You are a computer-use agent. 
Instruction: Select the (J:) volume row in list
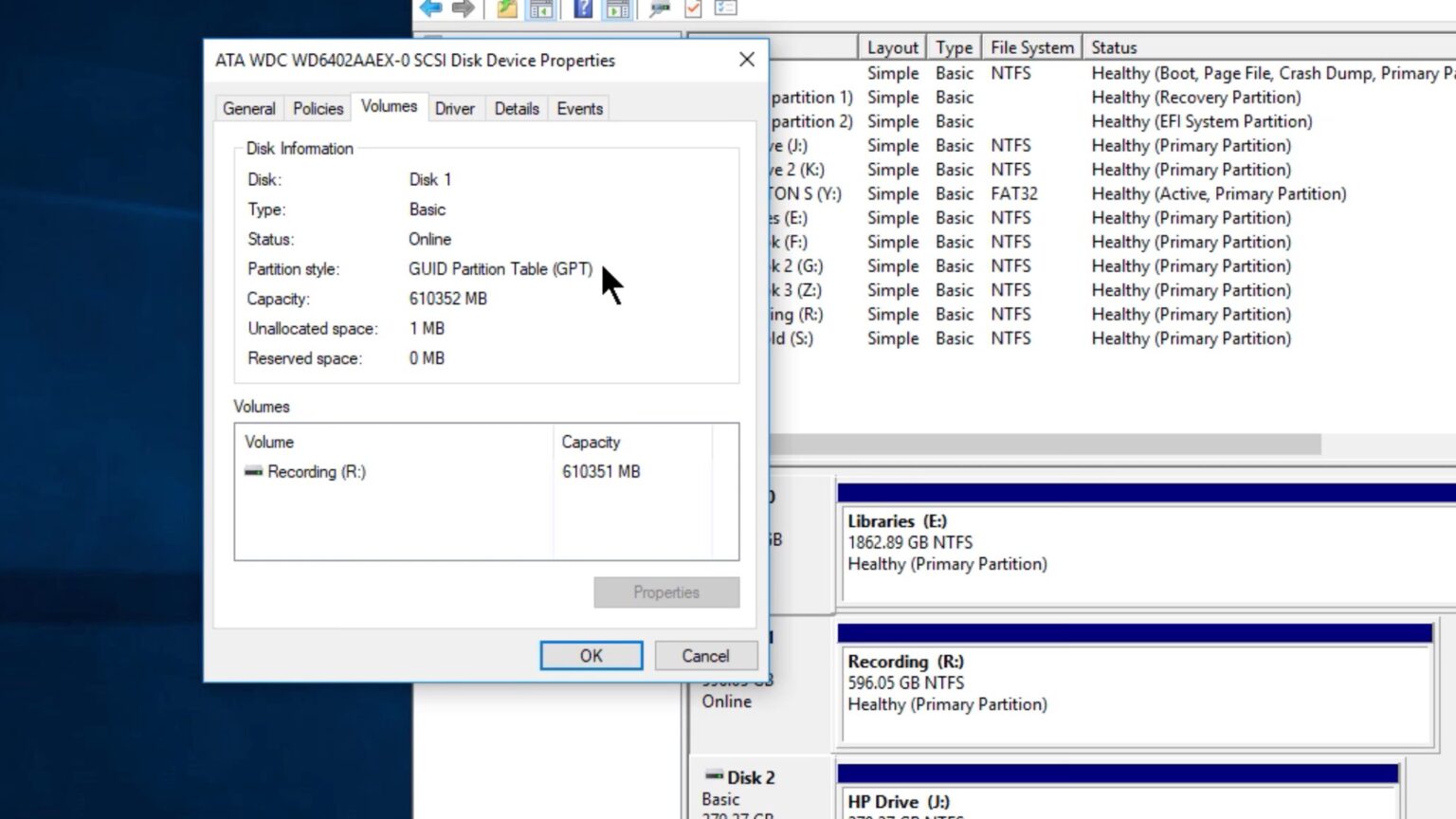pyautogui.click(x=1113, y=145)
